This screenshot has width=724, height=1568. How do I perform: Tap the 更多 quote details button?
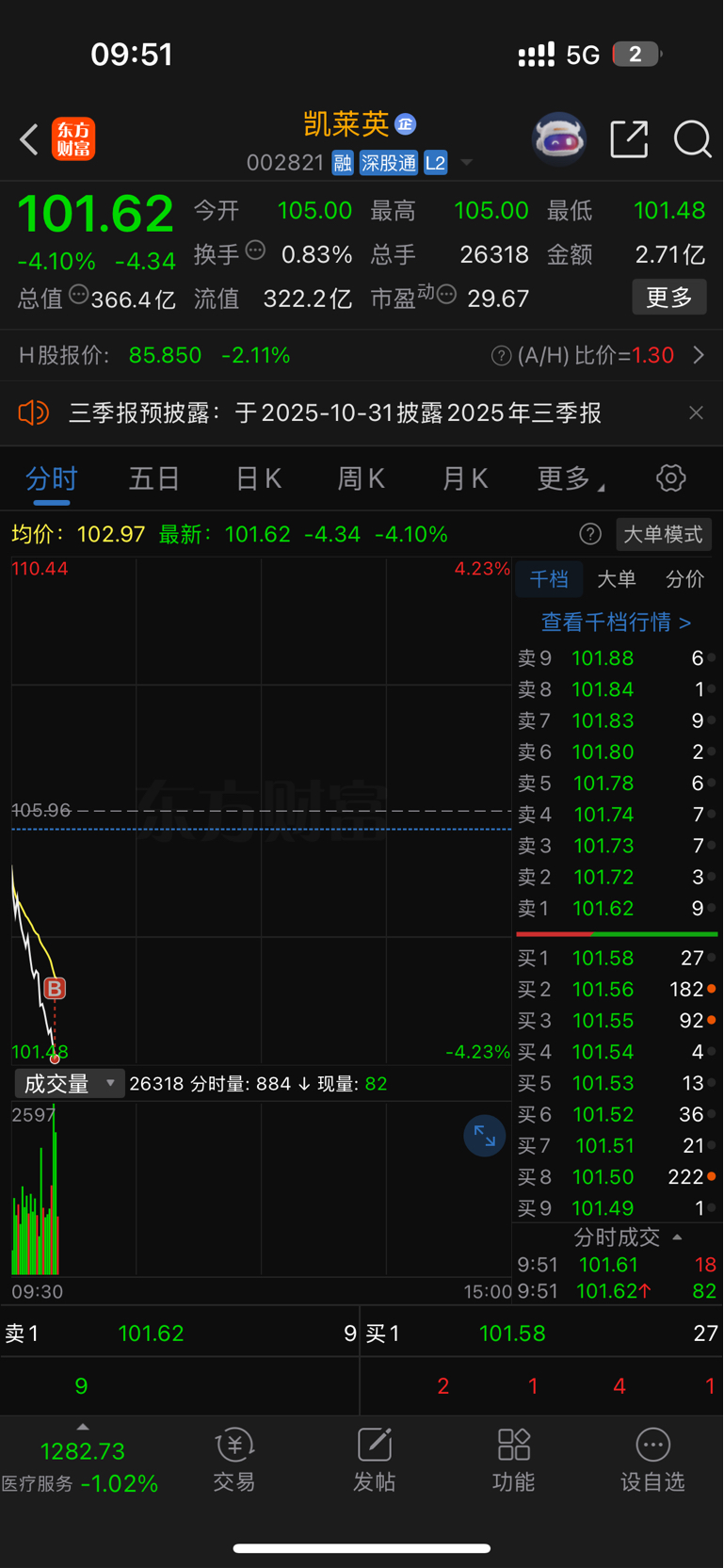[x=669, y=298]
